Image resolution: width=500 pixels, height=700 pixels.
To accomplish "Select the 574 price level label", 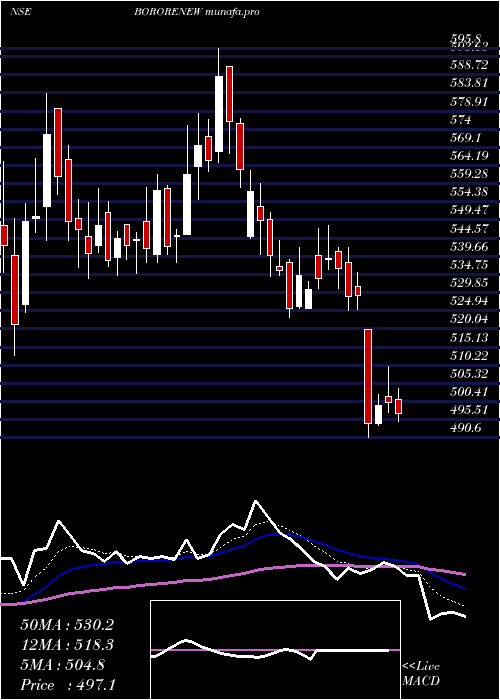I will (461, 120).
